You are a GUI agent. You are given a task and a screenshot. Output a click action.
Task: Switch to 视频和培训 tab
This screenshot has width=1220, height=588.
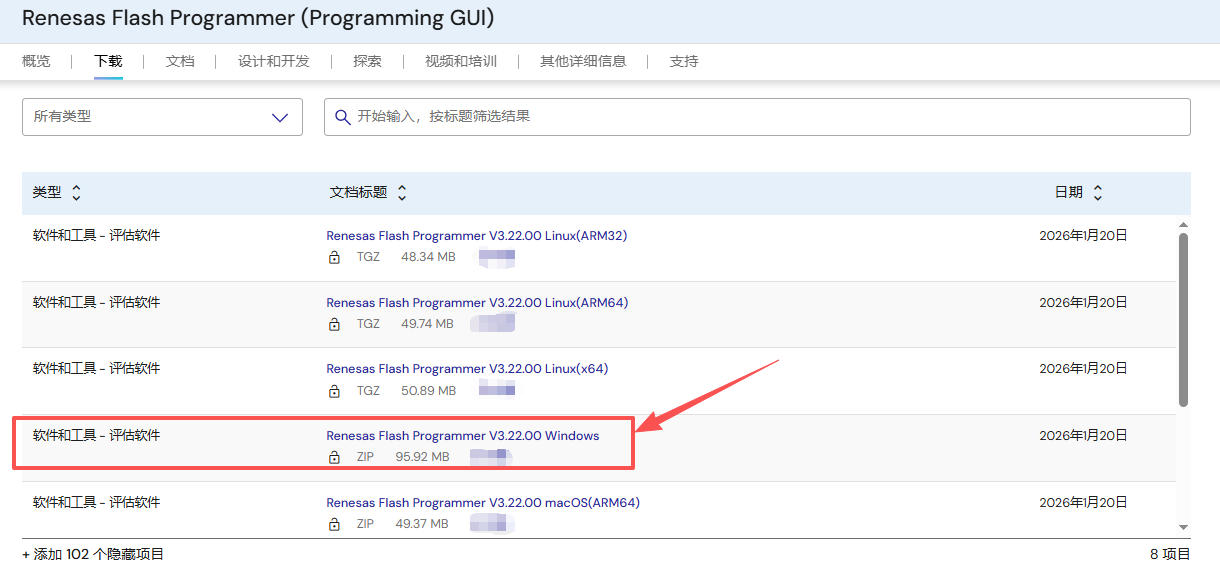(461, 61)
